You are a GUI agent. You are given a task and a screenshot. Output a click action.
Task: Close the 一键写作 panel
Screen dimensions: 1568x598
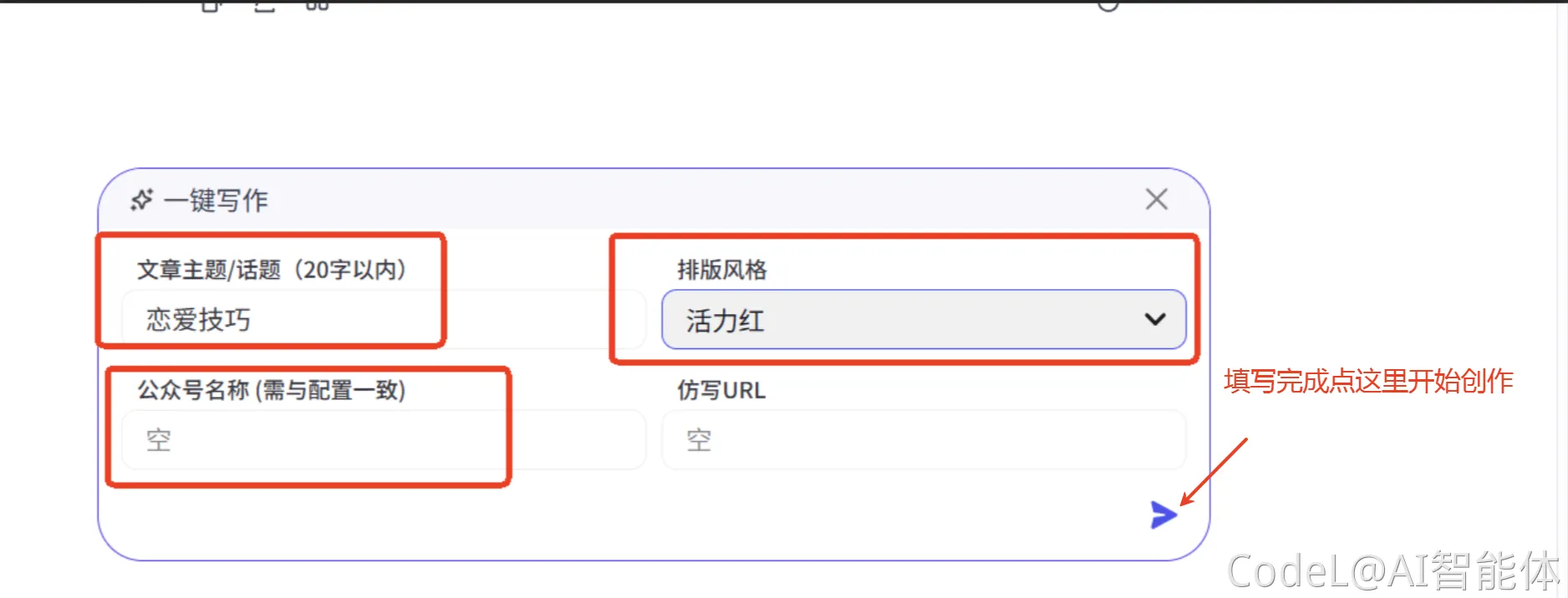tap(1156, 199)
